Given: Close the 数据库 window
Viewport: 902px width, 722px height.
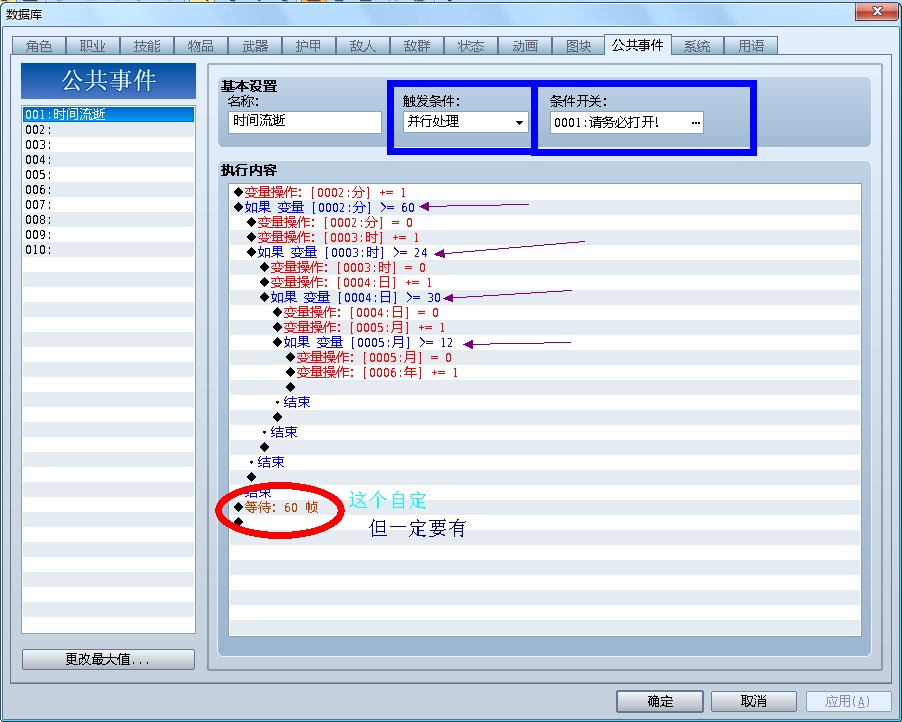Looking at the screenshot, I should (876, 12).
